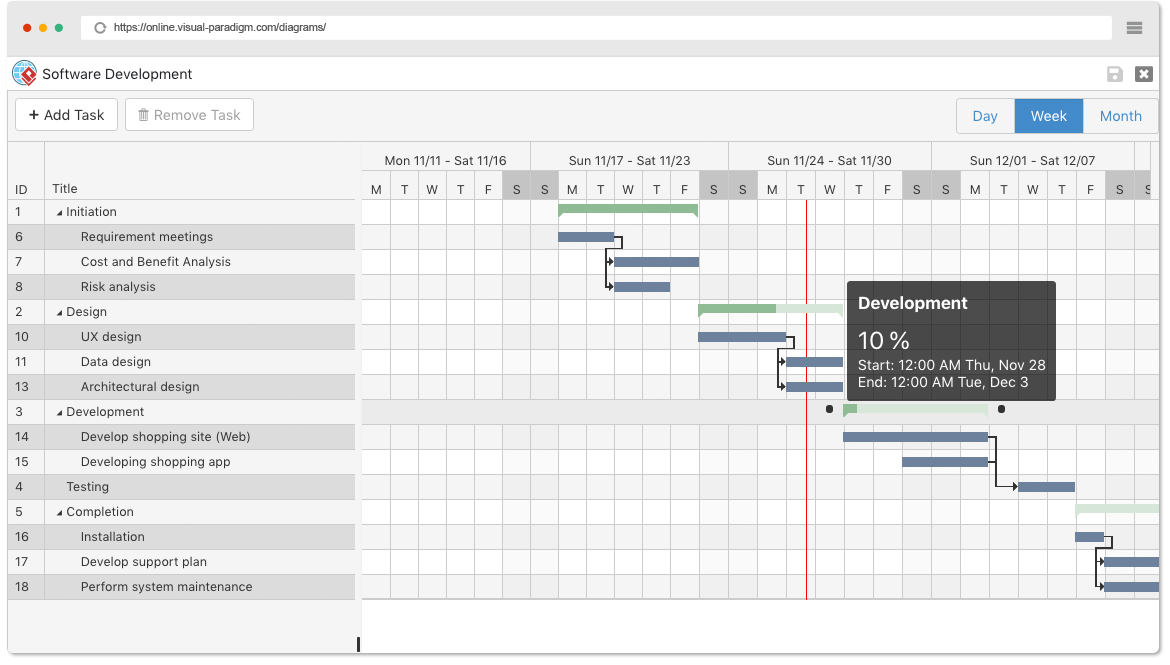Screen dimensions: 1170x665
Task: Select the Architectural design row
Action: click(181, 387)
